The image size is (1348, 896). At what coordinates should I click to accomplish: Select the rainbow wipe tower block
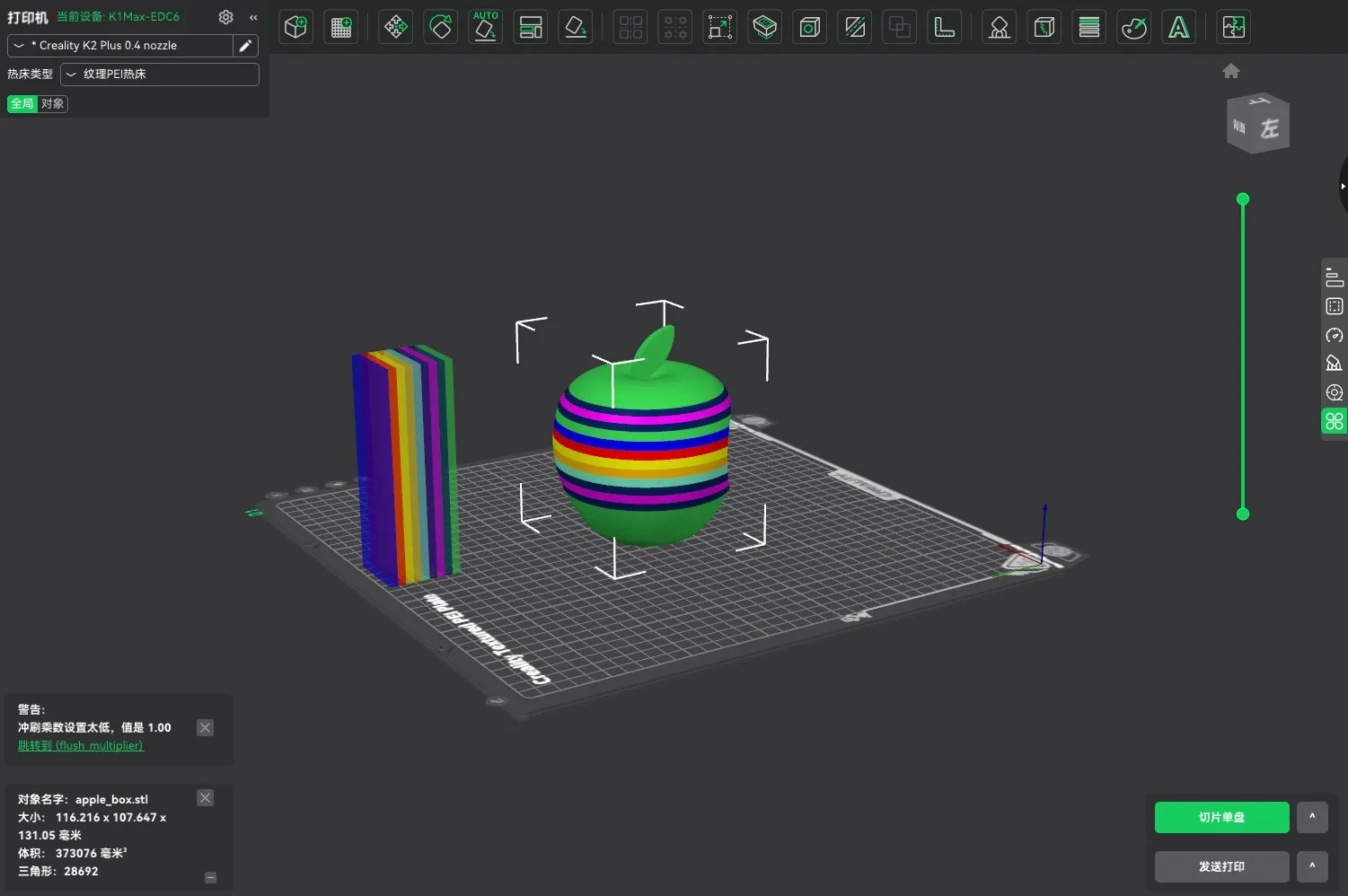pyautogui.click(x=406, y=465)
